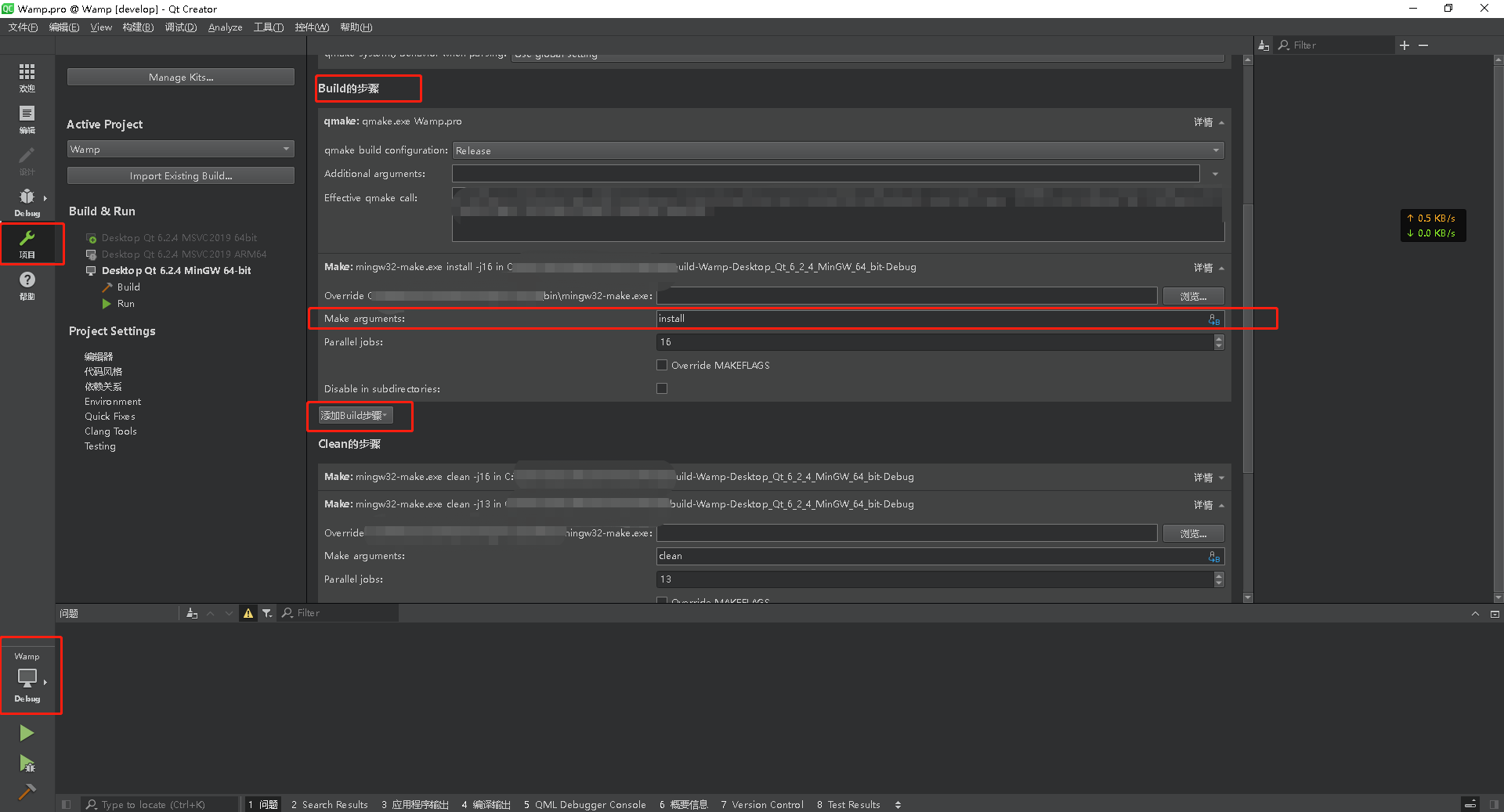Expand the Additional arguments history arrow

(x=1215, y=174)
